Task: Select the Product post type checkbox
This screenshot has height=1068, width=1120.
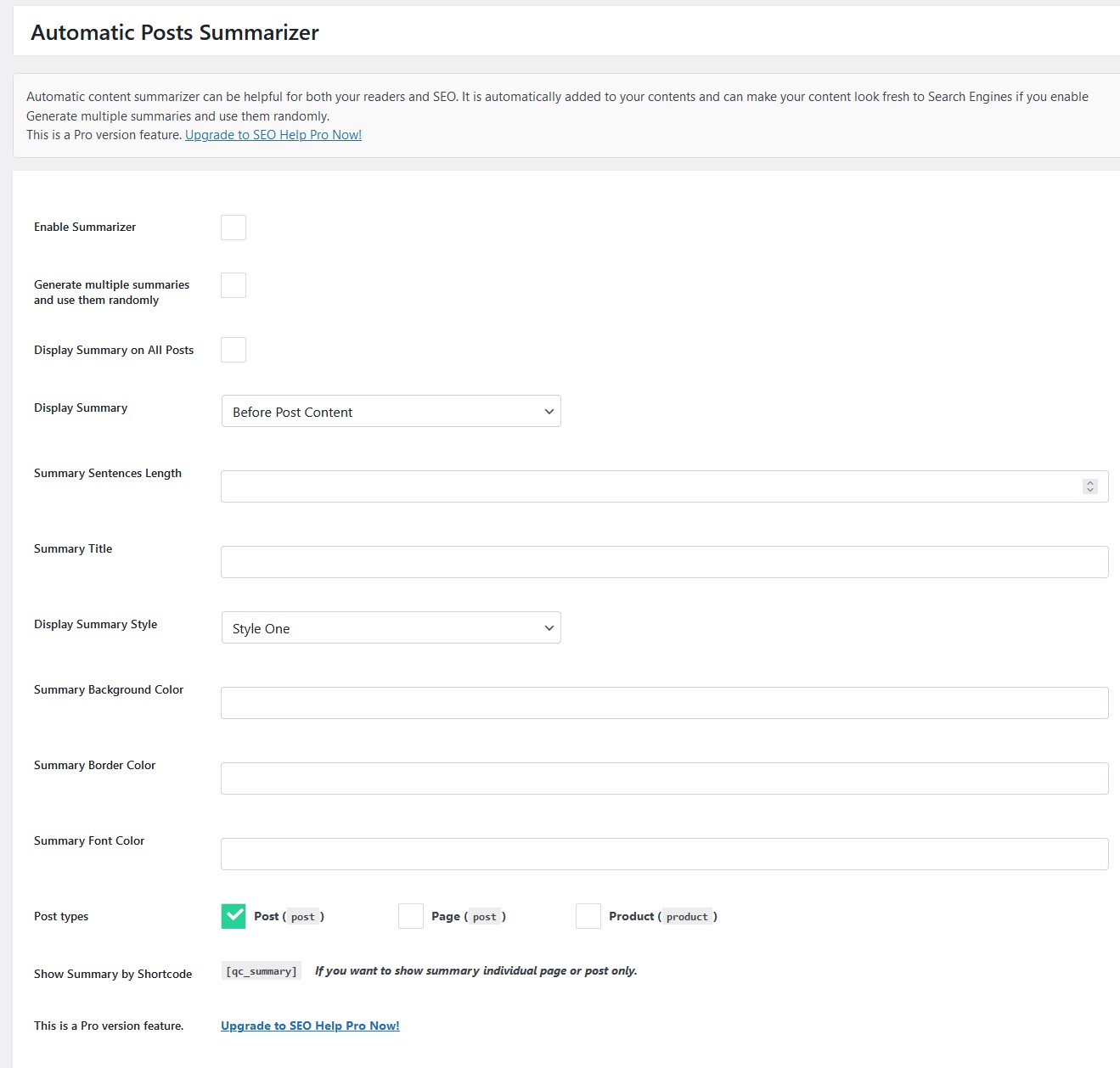Action: (x=588, y=916)
